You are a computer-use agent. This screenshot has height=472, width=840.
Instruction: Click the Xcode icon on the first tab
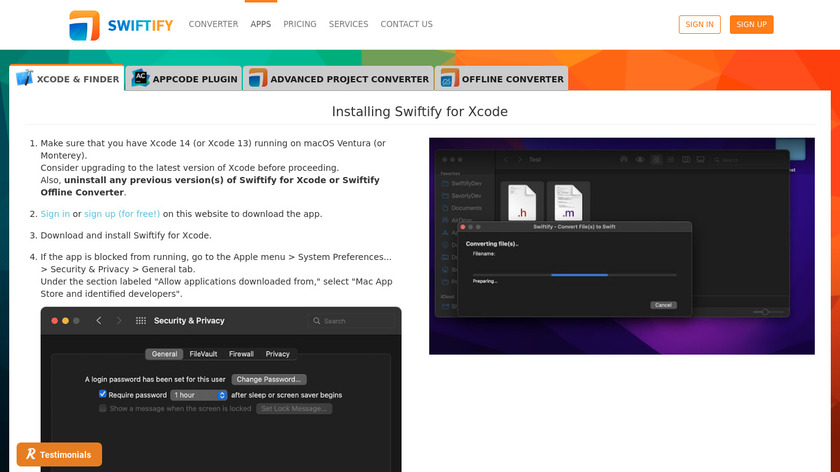click(x=24, y=79)
